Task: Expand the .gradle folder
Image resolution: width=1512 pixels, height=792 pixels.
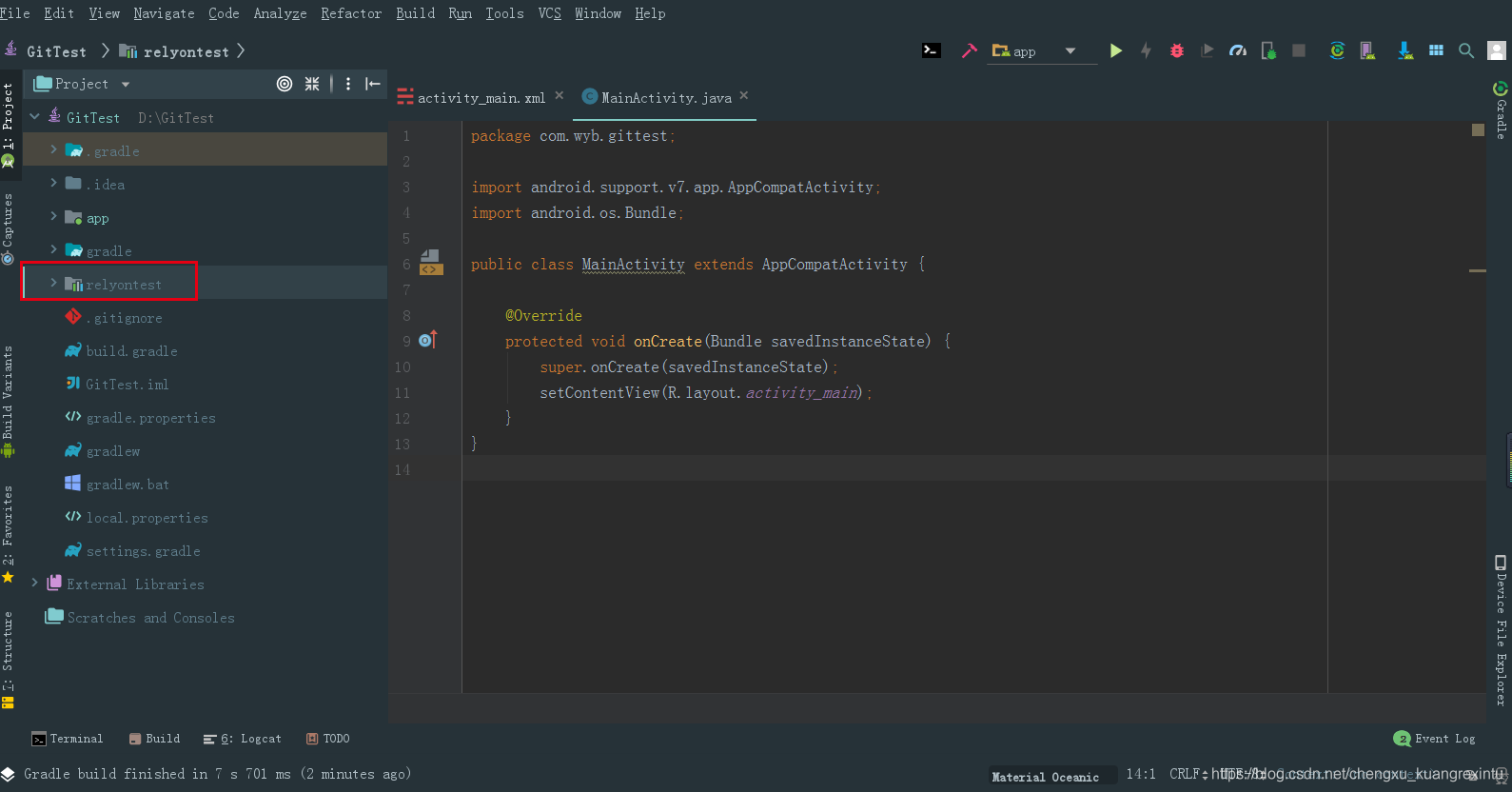Action: [54, 149]
